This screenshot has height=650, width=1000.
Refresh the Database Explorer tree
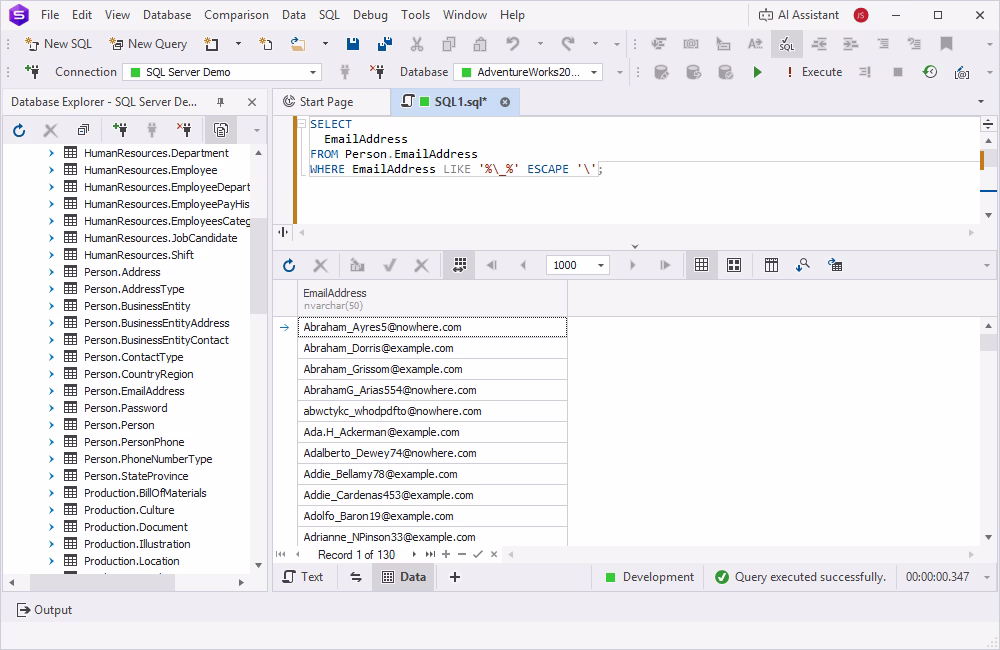tap(17, 130)
